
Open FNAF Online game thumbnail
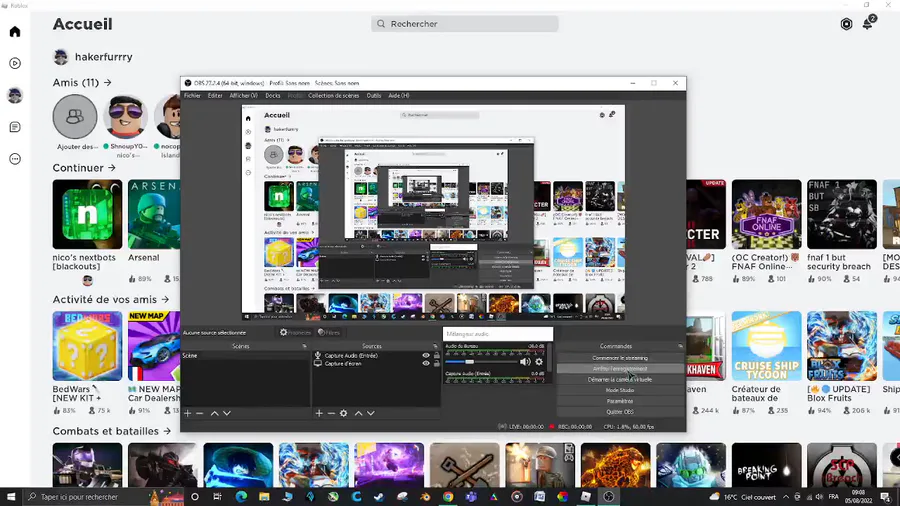pyautogui.click(x=766, y=214)
